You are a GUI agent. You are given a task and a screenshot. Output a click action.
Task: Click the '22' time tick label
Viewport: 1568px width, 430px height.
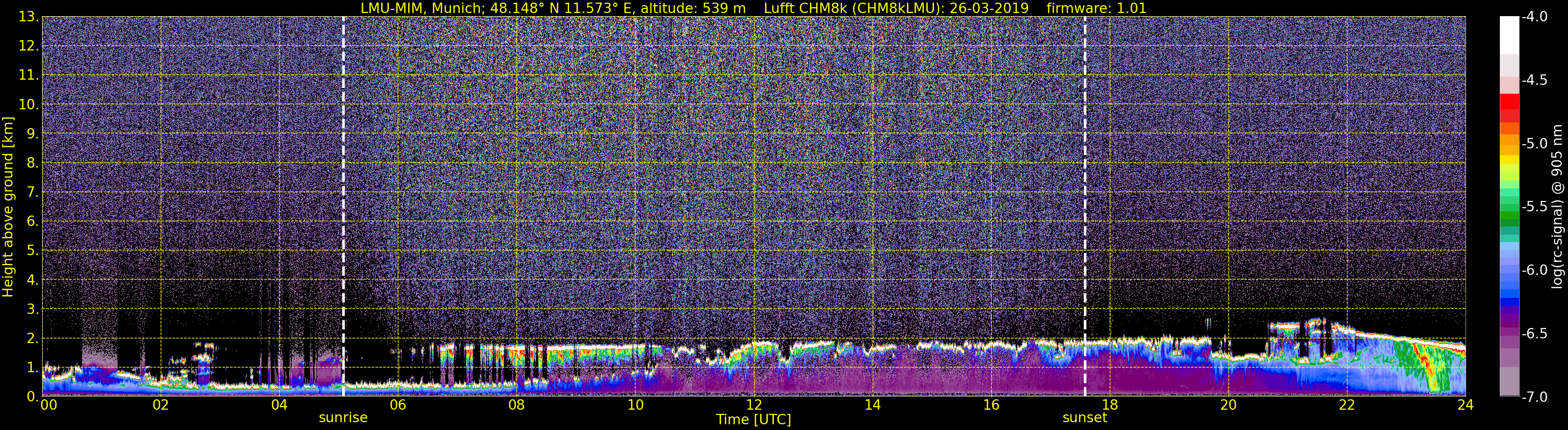click(1347, 406)
